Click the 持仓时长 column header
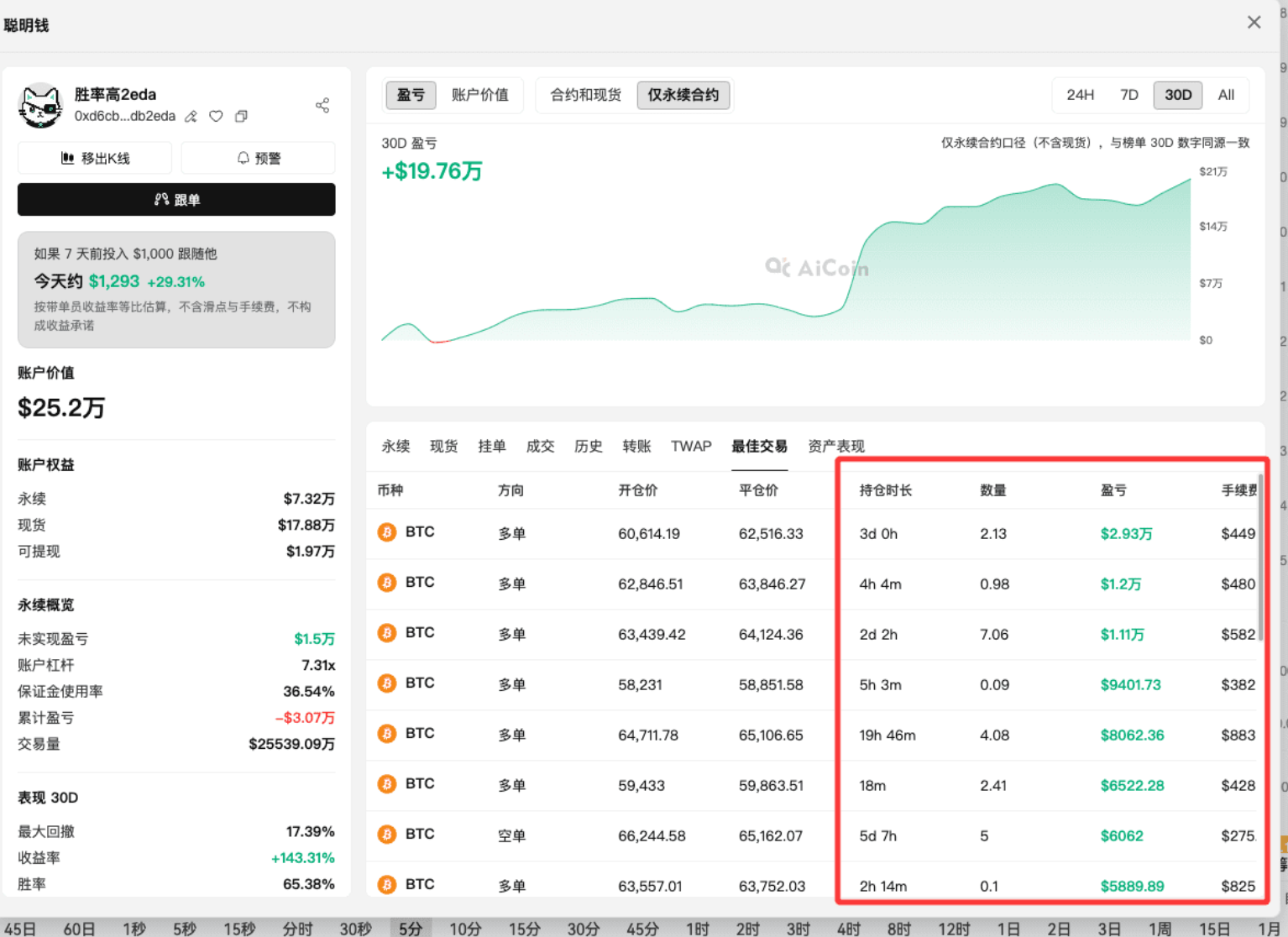Screen dimensions: 1288x937 click(x=885, y=490)
